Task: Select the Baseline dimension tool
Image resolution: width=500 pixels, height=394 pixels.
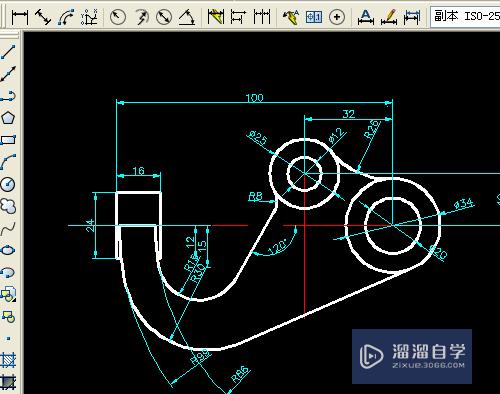Action: [x=238, y=17]
